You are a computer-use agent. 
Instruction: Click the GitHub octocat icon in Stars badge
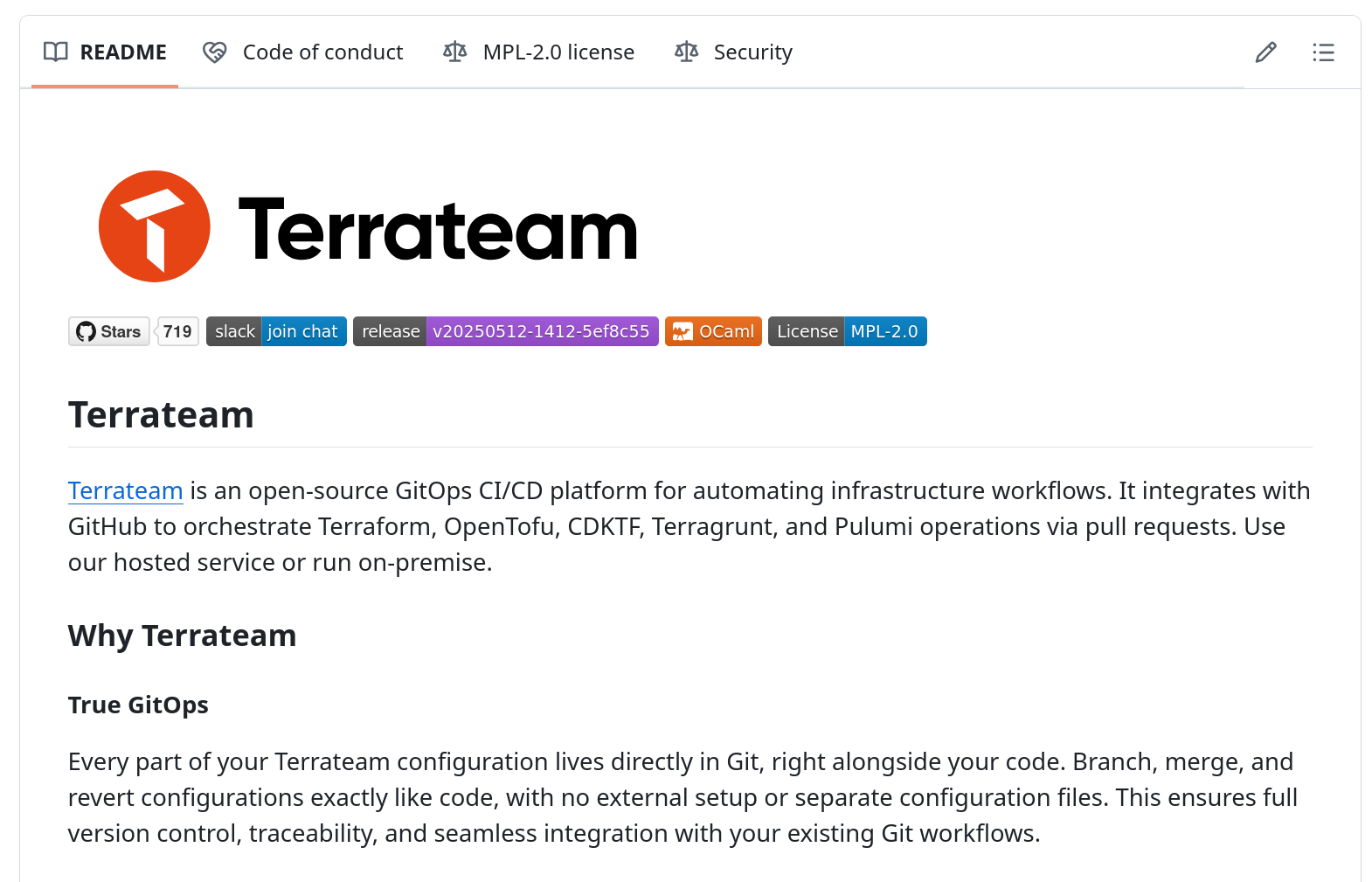86,331
